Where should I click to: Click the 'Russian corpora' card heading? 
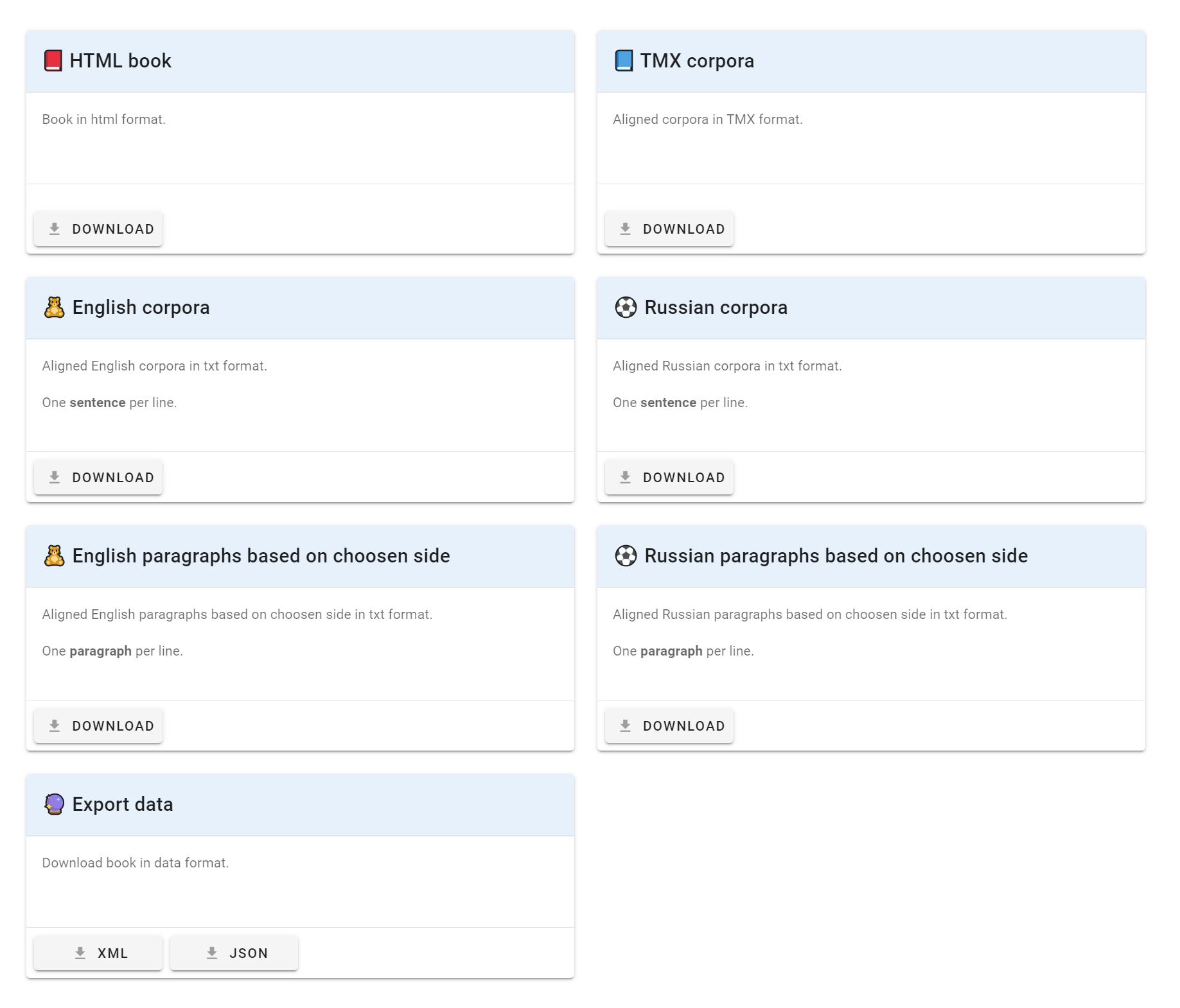coord(716,308)
